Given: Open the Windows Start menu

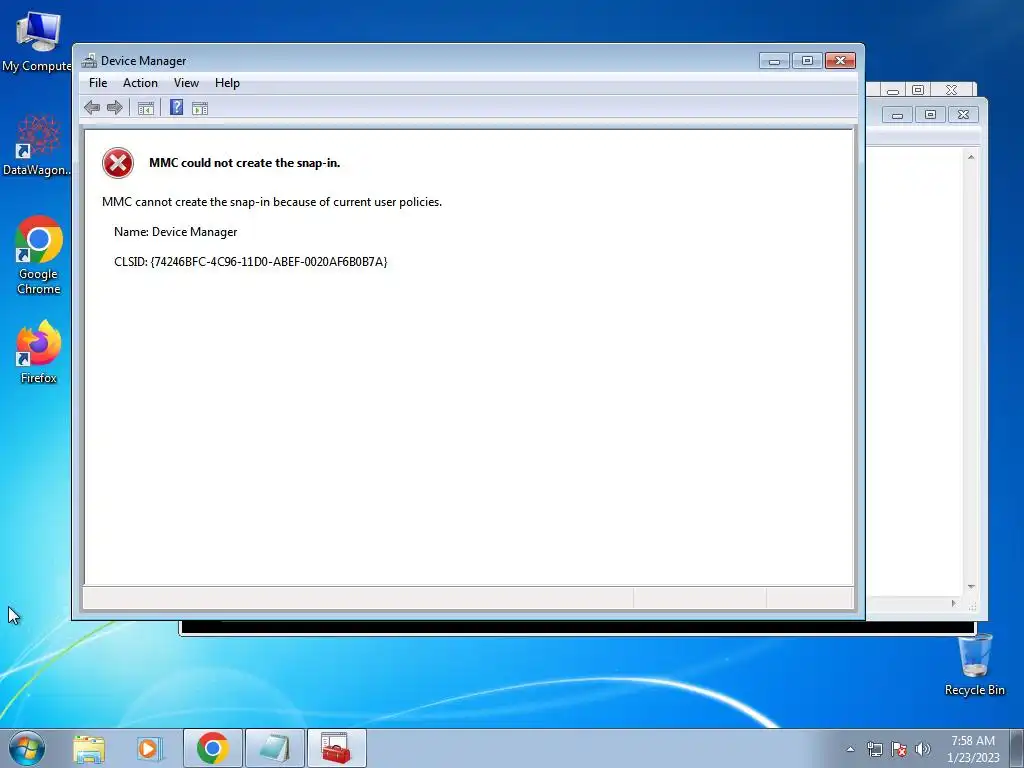Looking at the screenshot, I should pyautogui.click(x=27, y=748).
